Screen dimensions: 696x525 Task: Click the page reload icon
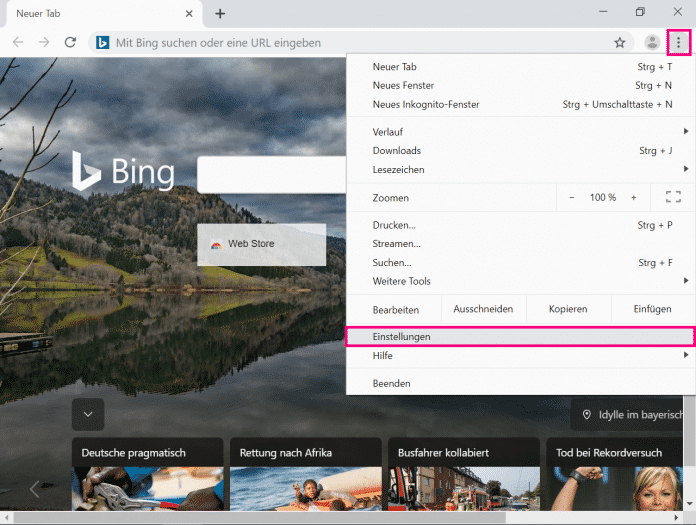(x=70, y=43)
